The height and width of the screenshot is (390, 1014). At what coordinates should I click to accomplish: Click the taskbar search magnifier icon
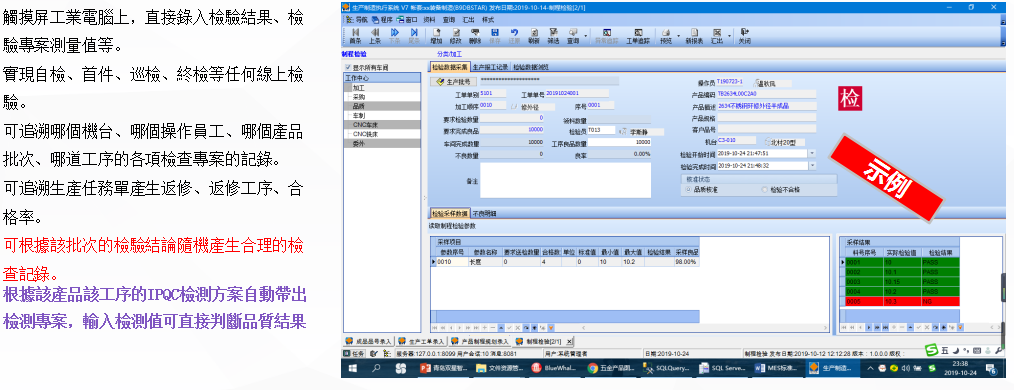pyautogui.click(x=376, y=368)
